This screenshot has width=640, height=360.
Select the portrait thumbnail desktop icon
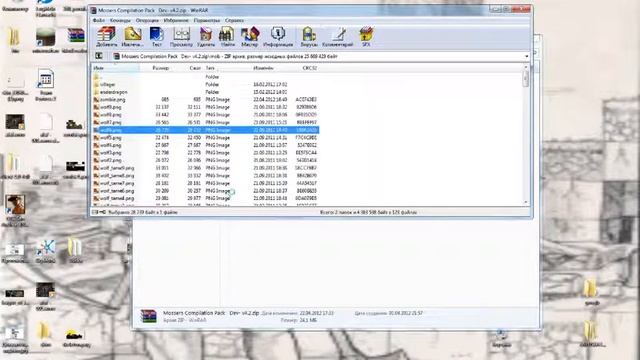15,204
